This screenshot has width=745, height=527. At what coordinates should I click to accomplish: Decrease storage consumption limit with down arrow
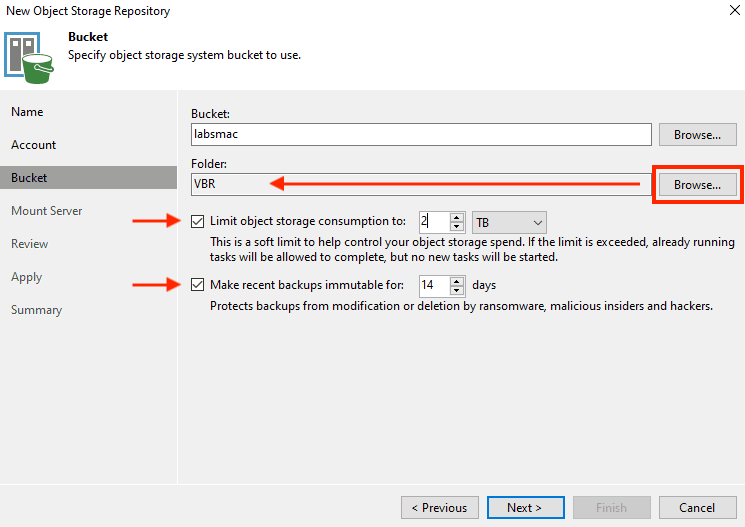coord(457,227)
